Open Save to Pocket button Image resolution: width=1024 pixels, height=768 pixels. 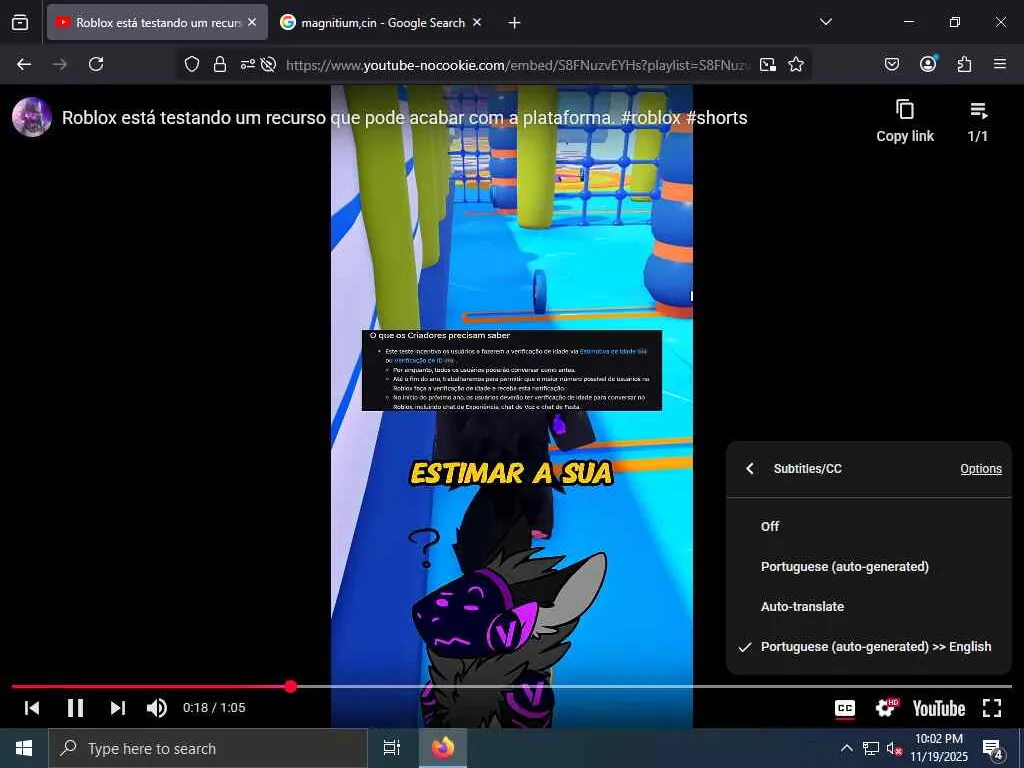891,64
